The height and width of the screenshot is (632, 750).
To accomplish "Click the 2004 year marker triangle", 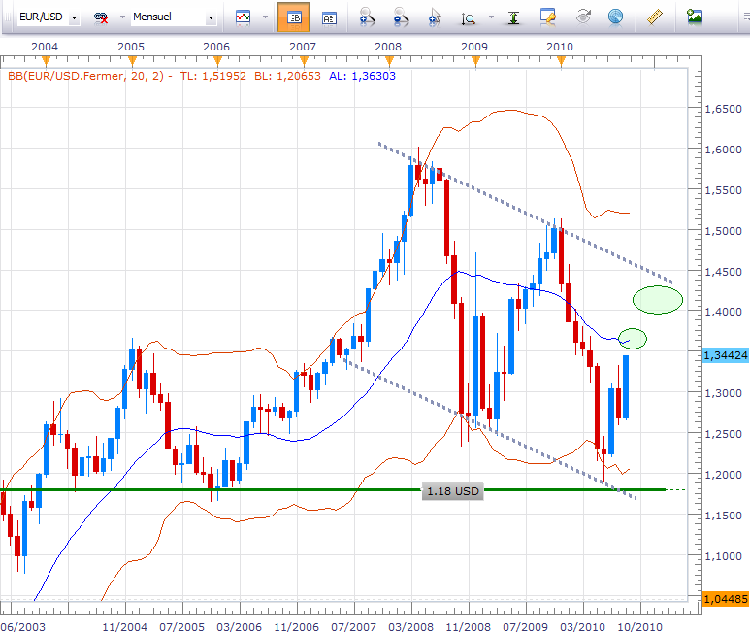I will (46, 61).
